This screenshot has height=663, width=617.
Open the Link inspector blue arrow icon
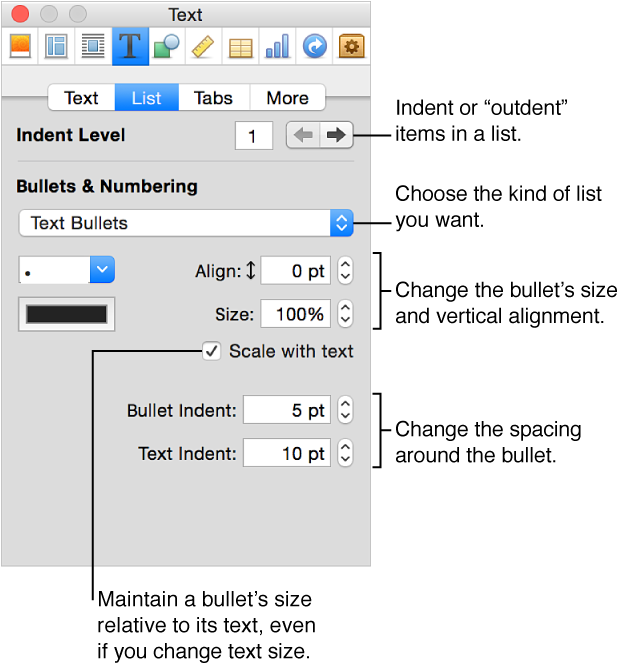tap(314, 46)
